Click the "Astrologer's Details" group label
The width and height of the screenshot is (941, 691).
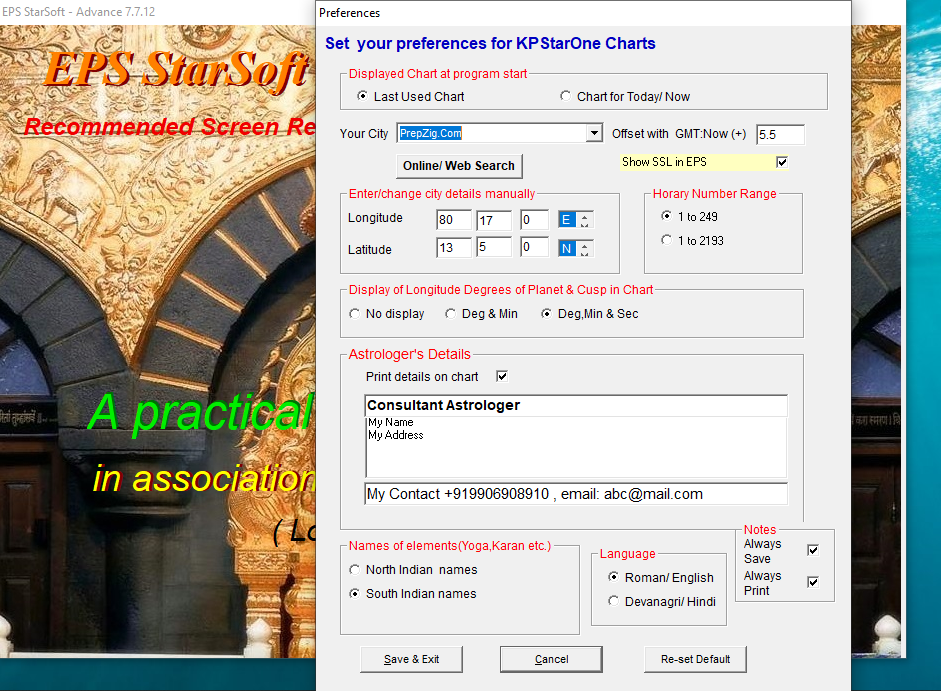pos(410,354)
